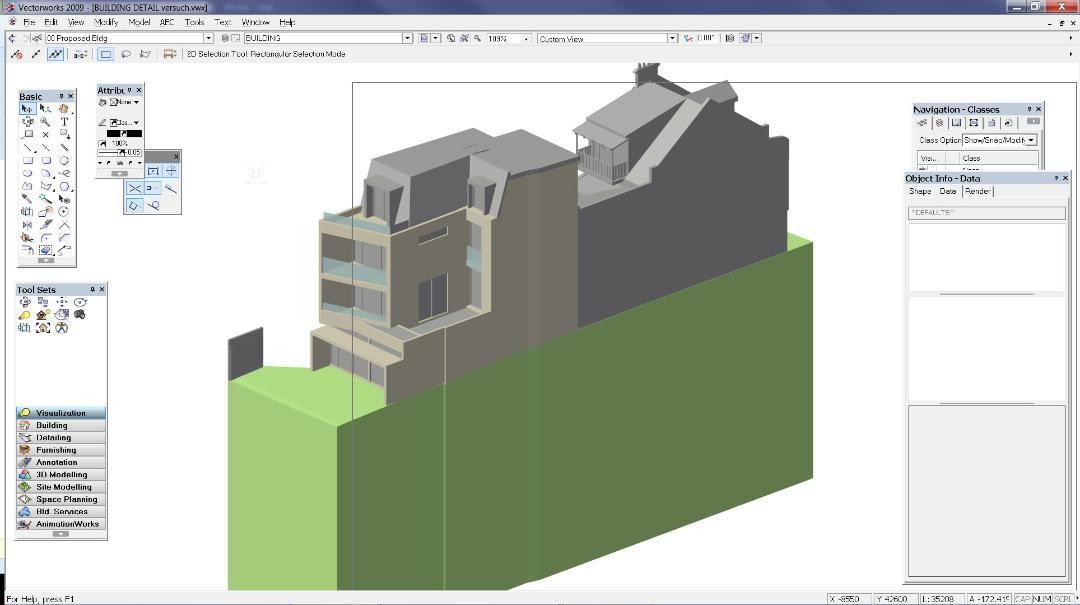Open the Modify menu
Image resolution: width=1080 pixels, height=605 pixels.
click(x=106, y=22)
